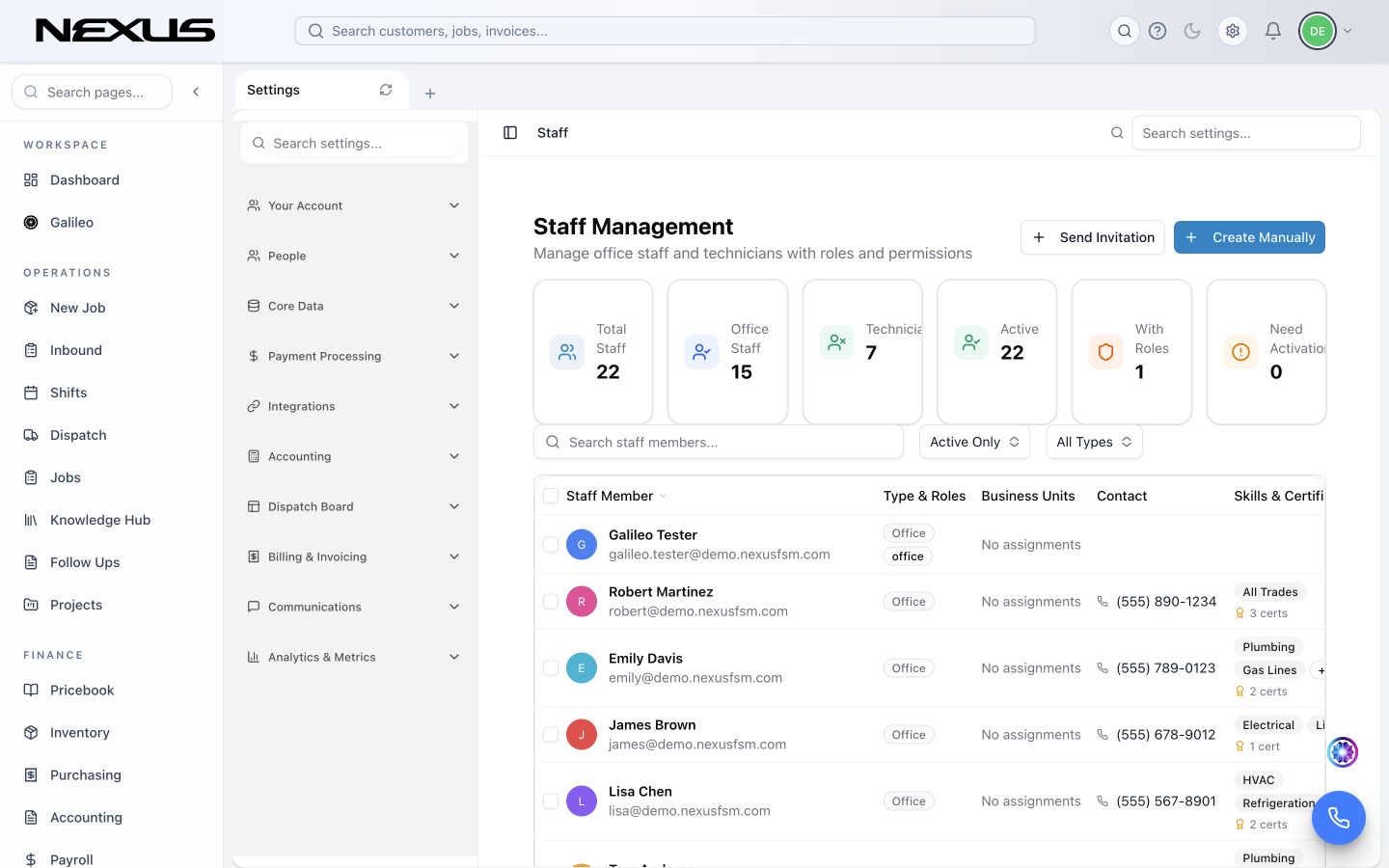
Task: Focus the Search pages sidebar field
Action: (92, 92)
